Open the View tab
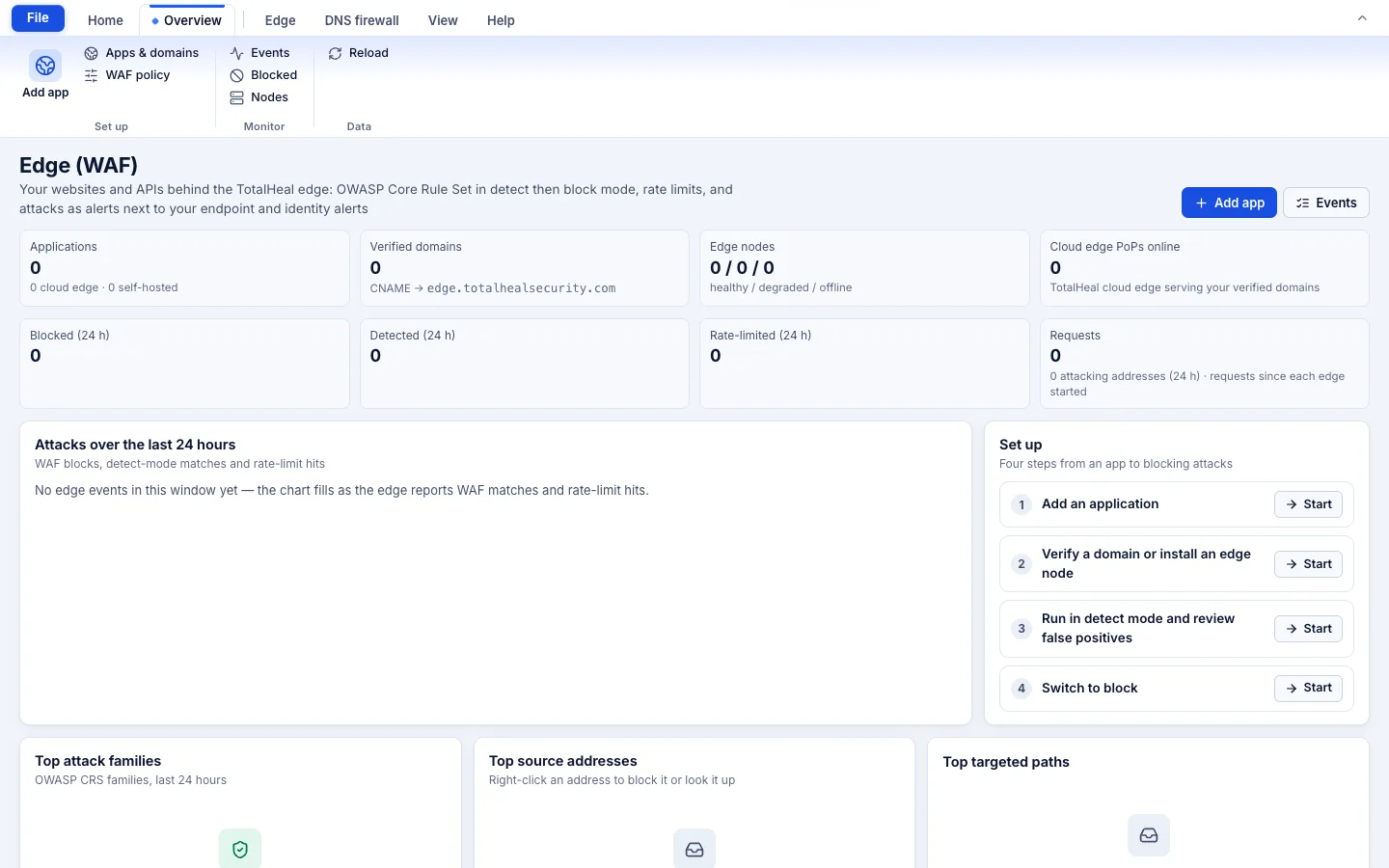The height and width of the screenshot is (868, 1389). (x=443, y=20)
